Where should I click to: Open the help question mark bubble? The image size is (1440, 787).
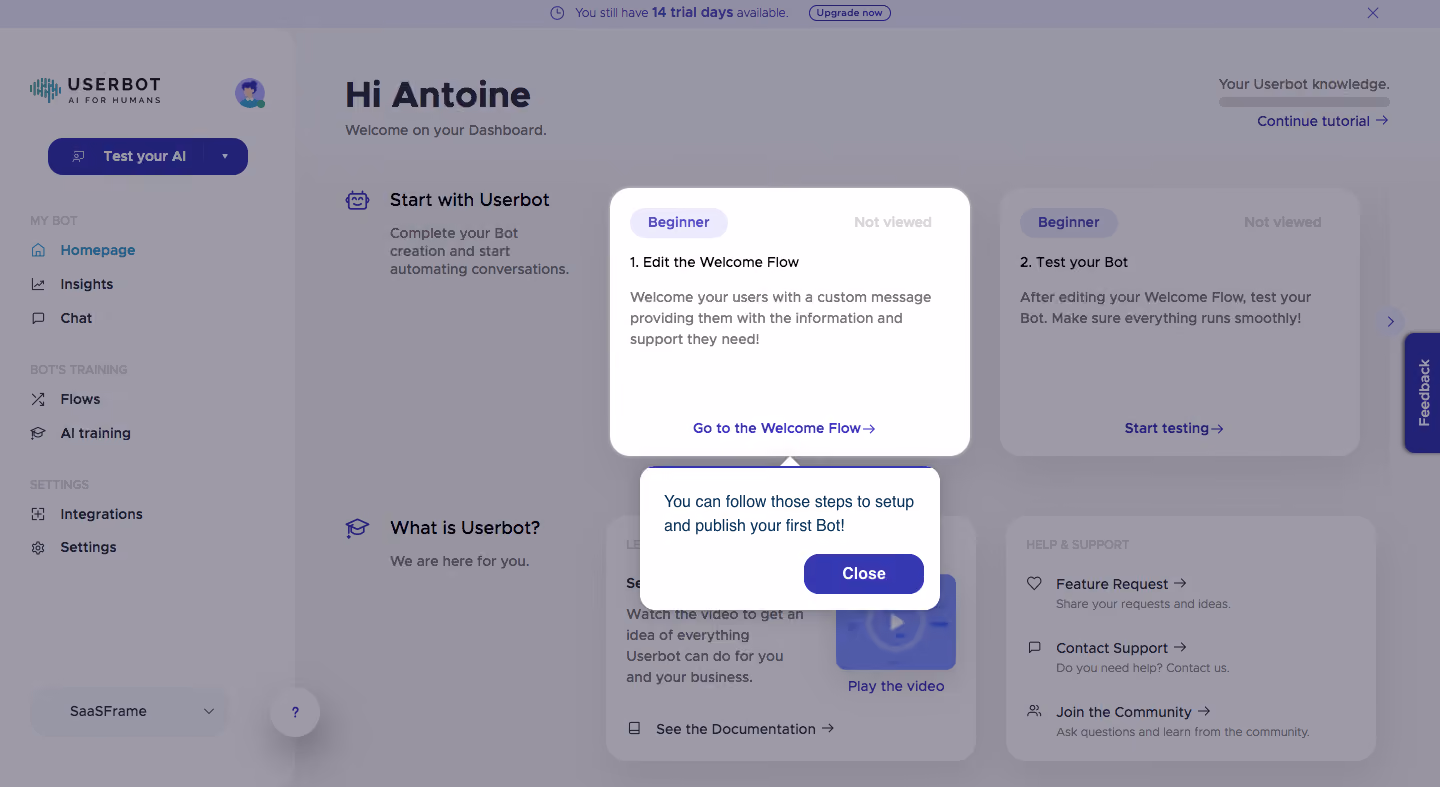(295, 713)
